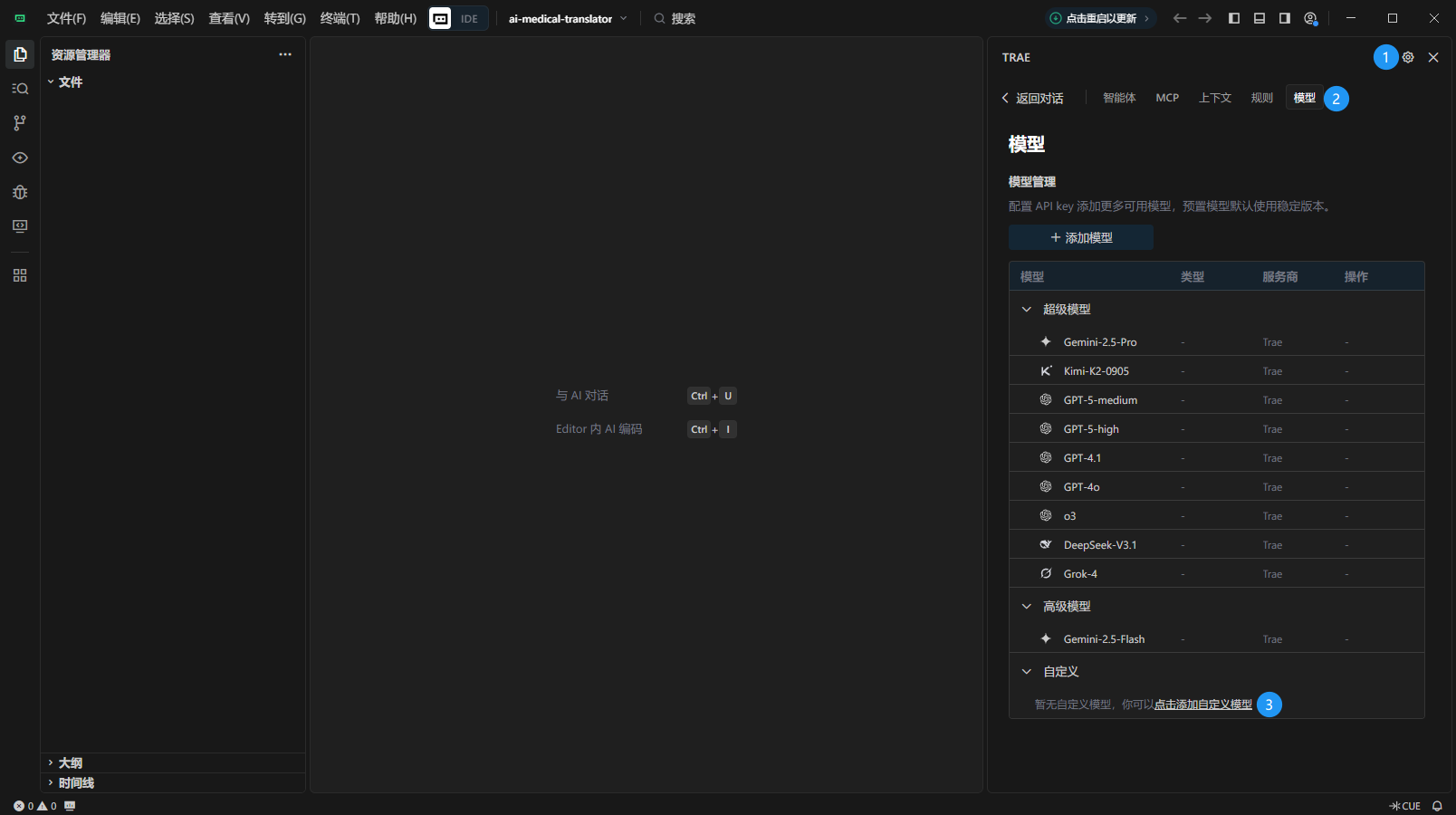Image resolution: width=1456 pixels, height=815 pixels.
Task: Open the Explorer files sidebar icon
Action: (20, 54)
